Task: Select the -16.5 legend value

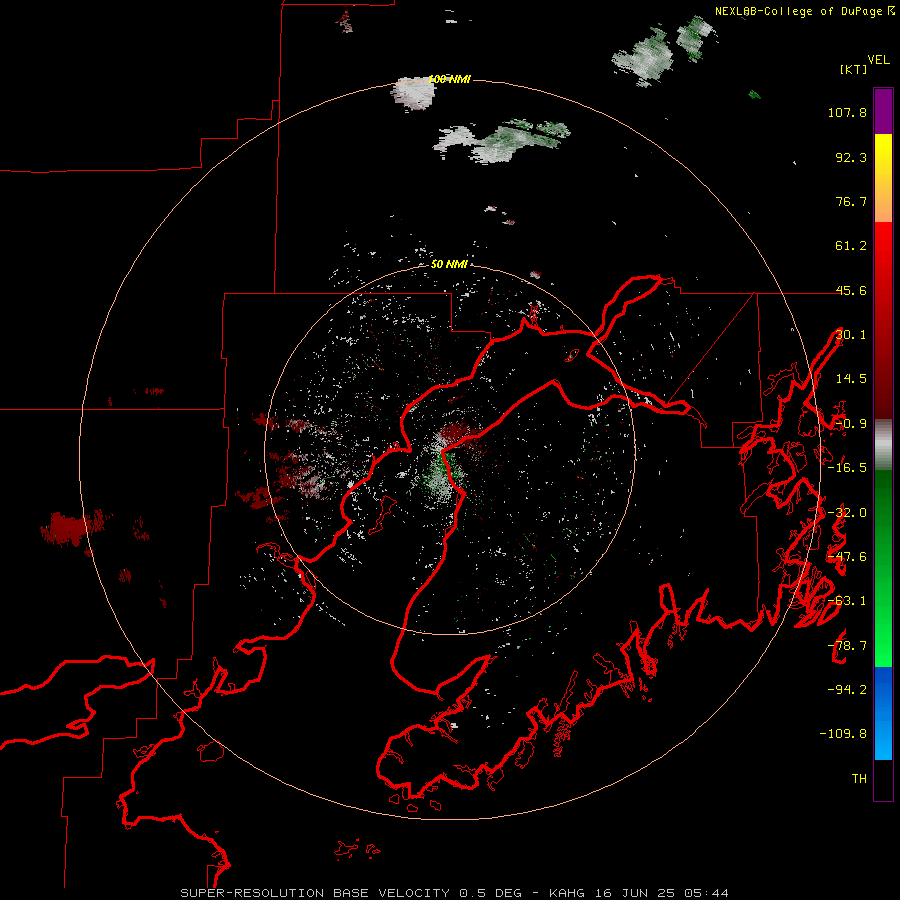Action: (847, 468)
